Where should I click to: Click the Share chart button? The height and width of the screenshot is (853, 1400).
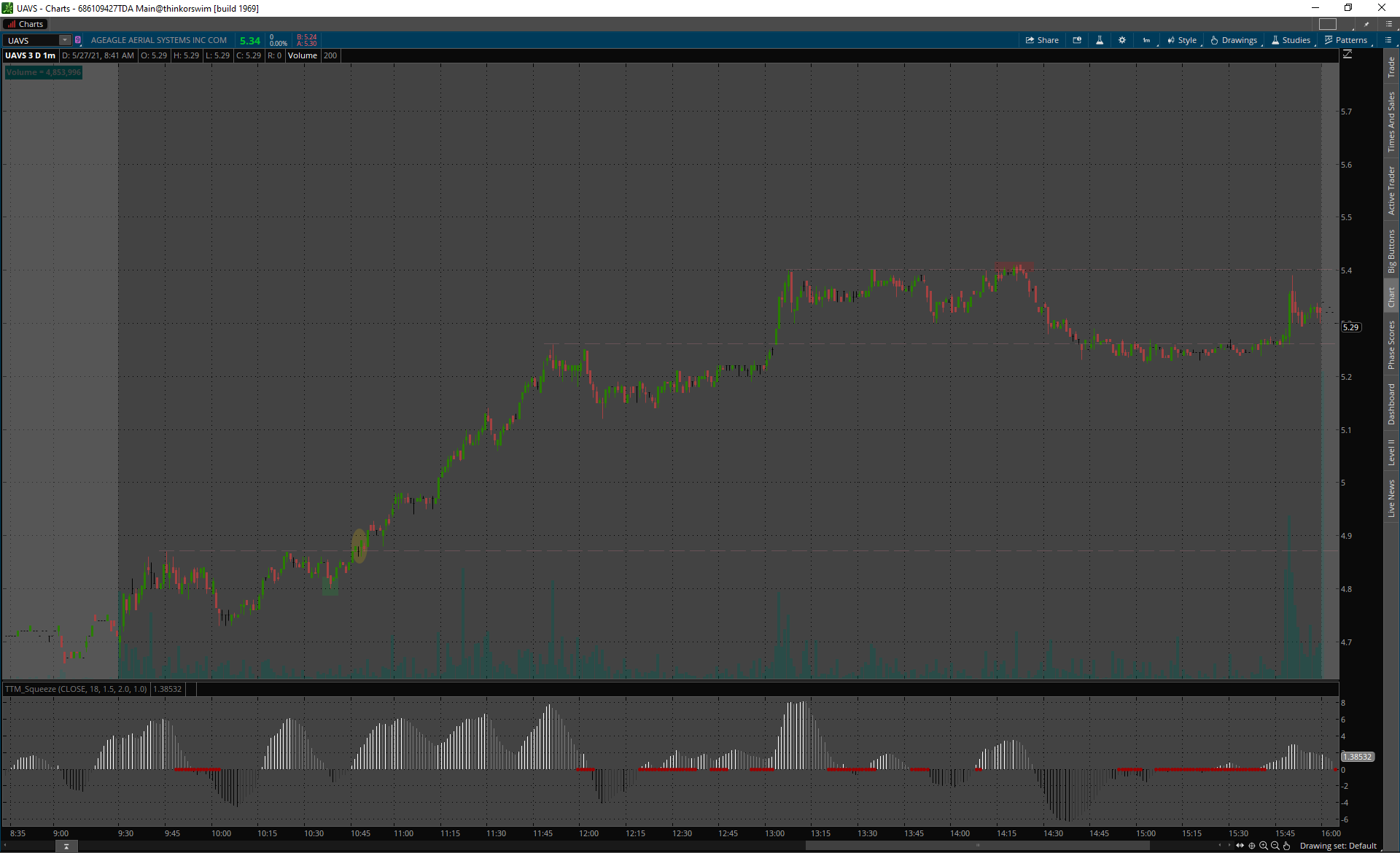pyautogui.click(x=1042, y=40)
